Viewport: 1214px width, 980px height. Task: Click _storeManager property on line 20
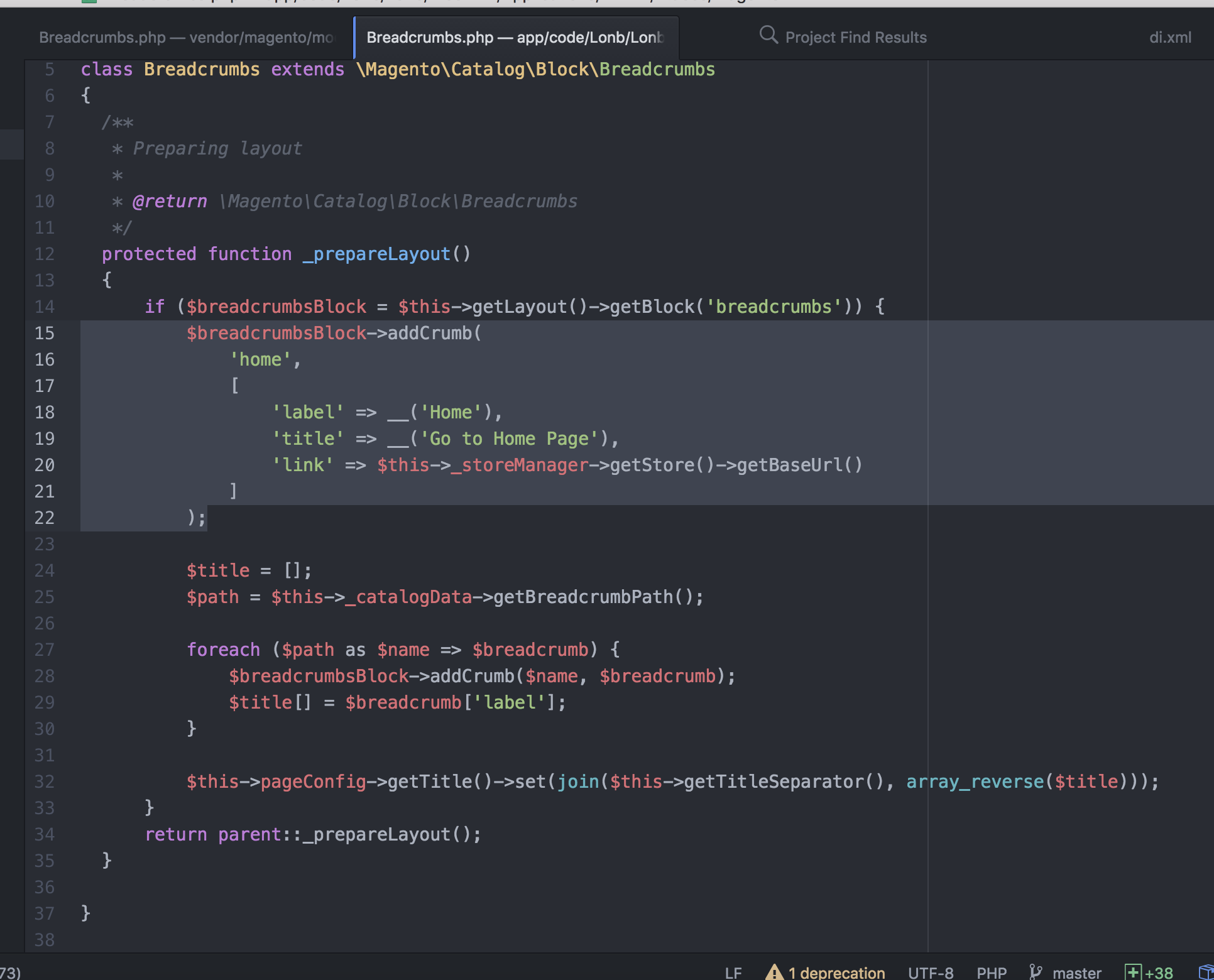(520, 465)
